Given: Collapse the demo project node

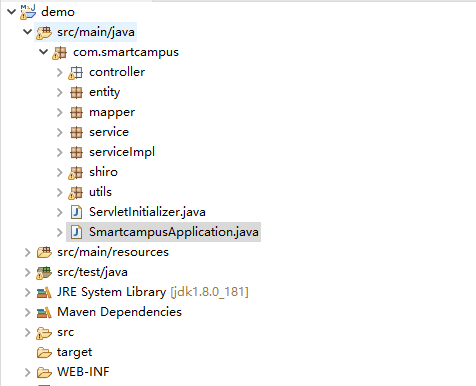Looking at the screenshot, I should pyautogui.click(x=12, y=12).
